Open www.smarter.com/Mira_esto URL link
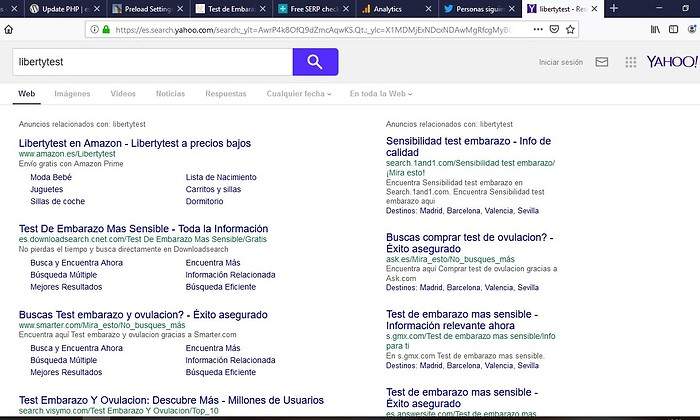 pos(102,325)
